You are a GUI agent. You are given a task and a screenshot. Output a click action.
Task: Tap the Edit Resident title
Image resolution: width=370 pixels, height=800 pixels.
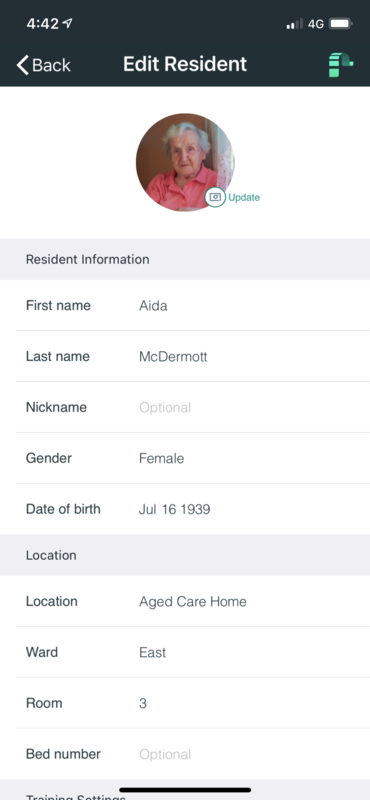185,64
